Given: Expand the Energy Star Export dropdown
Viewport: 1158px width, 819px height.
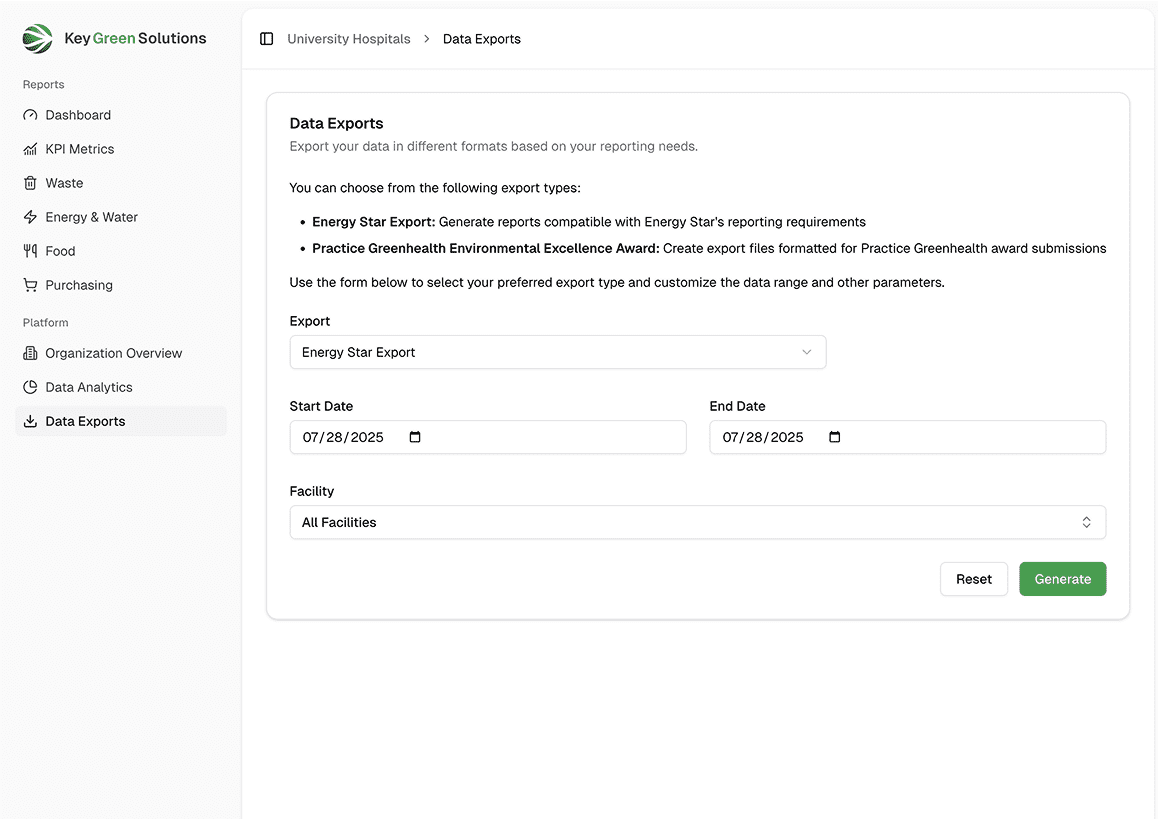Looking at the screenshot, I should point(557,352).
